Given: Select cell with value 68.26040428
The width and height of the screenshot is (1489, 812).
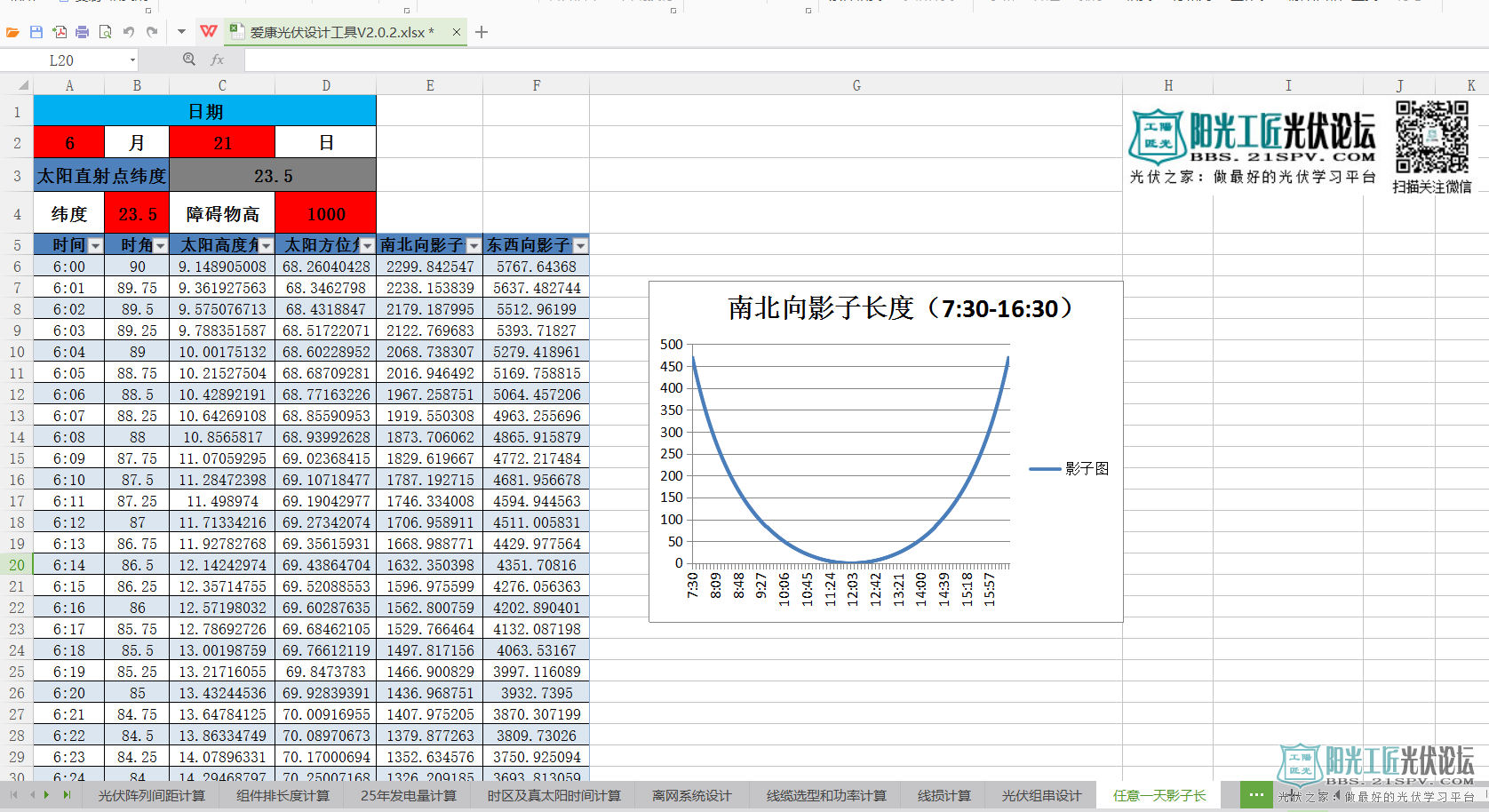Looking at the screenshot, I should [x=326, y=267].
